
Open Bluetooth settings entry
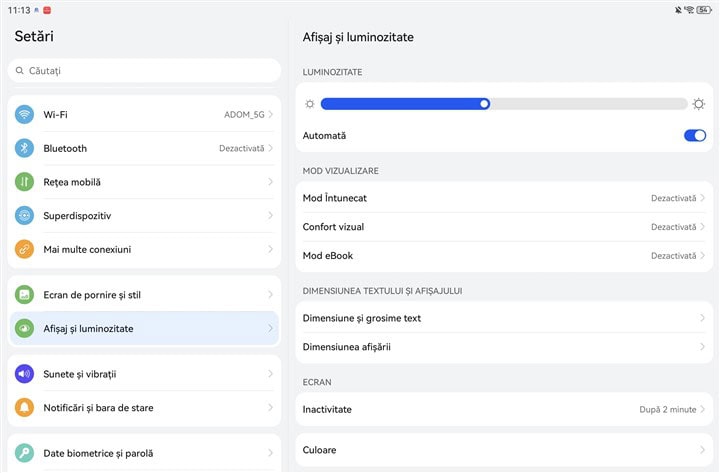(x=144, y=148)
